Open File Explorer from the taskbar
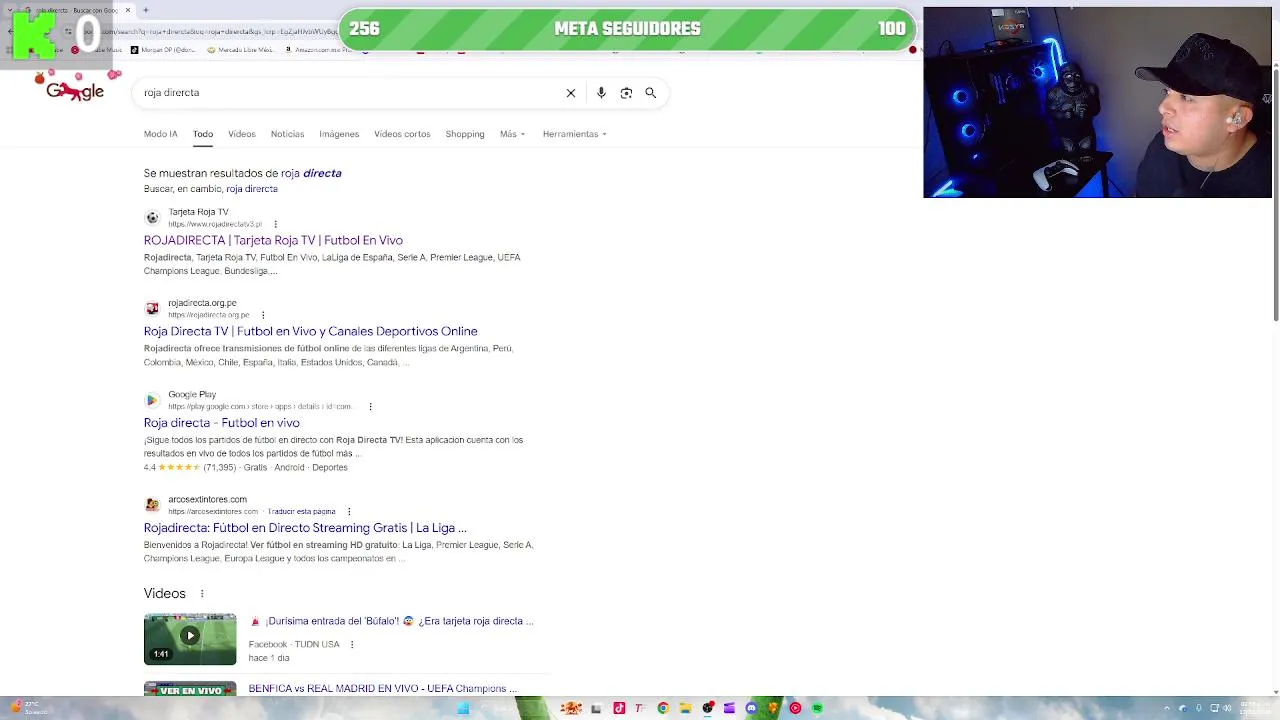Viewport: 1280px width, 720px height. coord(685,708)
